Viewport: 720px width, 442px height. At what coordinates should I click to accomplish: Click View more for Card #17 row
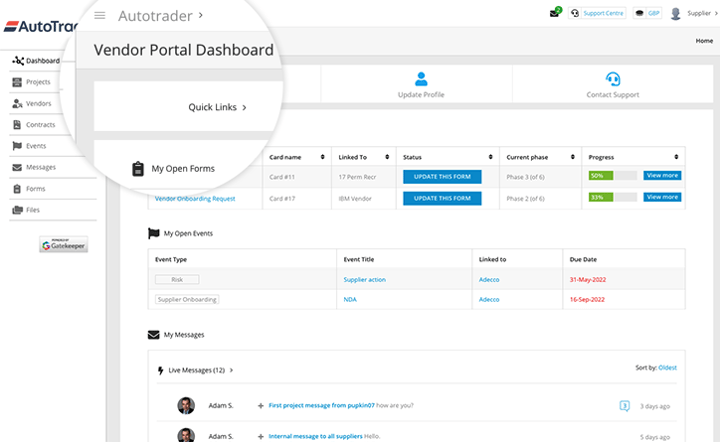[662, 197]
